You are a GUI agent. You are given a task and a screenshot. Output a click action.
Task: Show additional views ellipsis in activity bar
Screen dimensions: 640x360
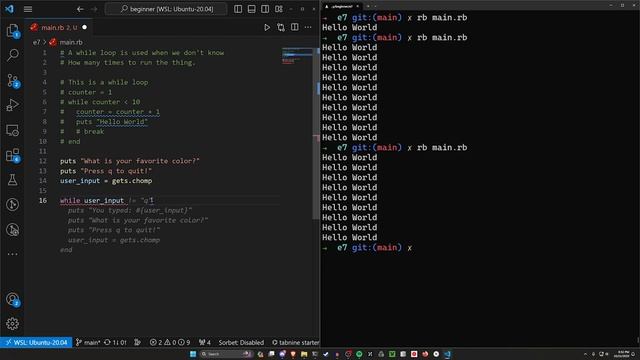coord(12,254)
